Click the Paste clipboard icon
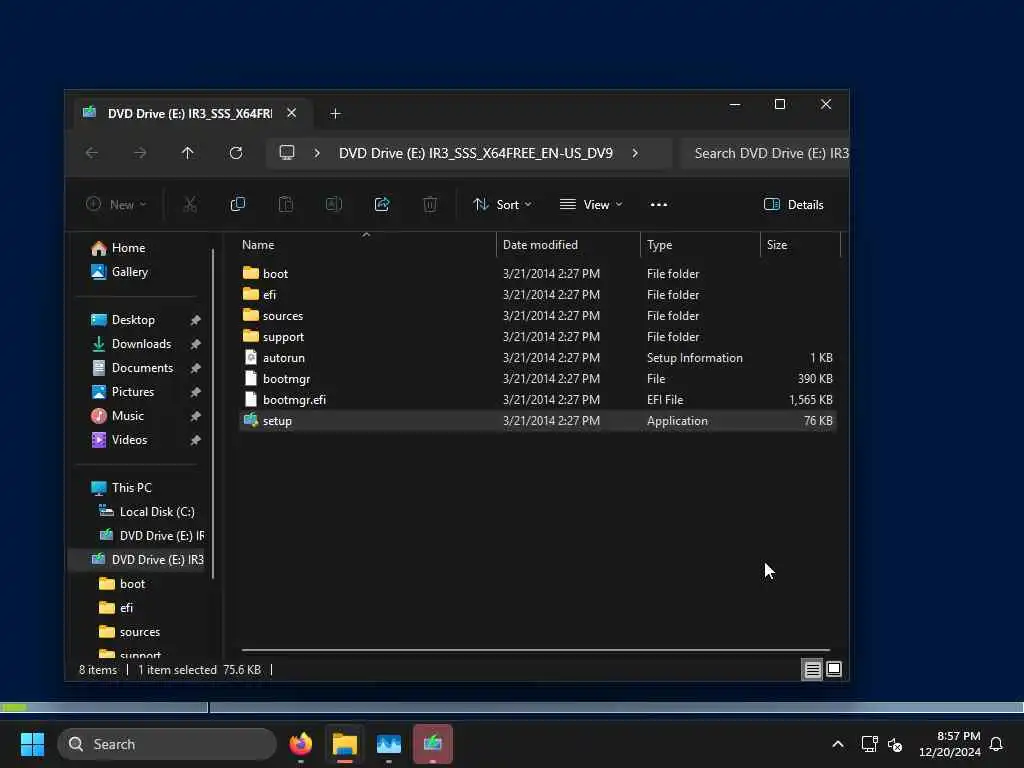Viewport: 1024px width, 768px height. [x=285, y=204]
